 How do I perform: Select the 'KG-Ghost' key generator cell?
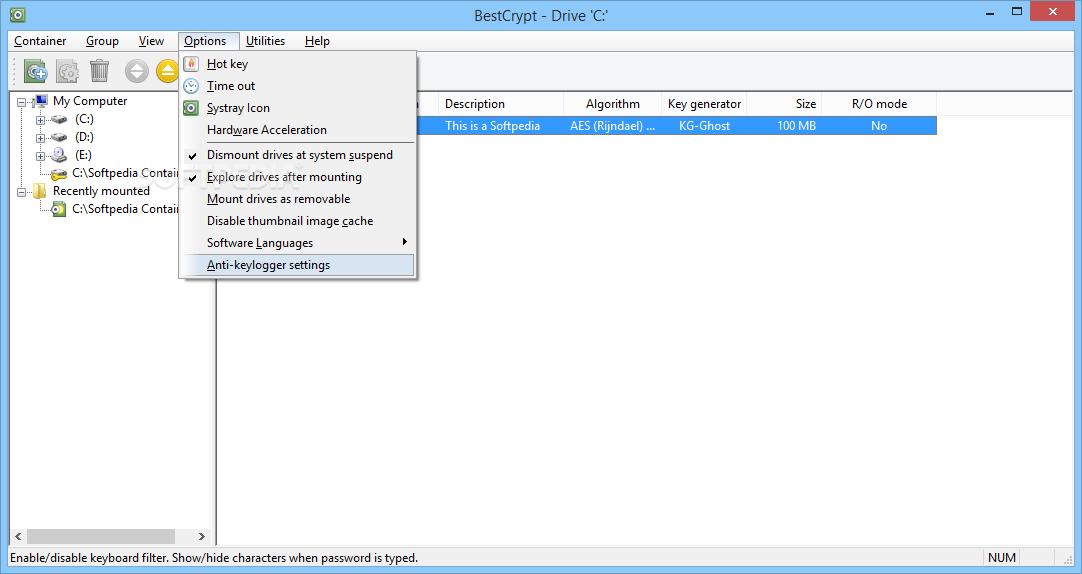[x=705, y=126]
